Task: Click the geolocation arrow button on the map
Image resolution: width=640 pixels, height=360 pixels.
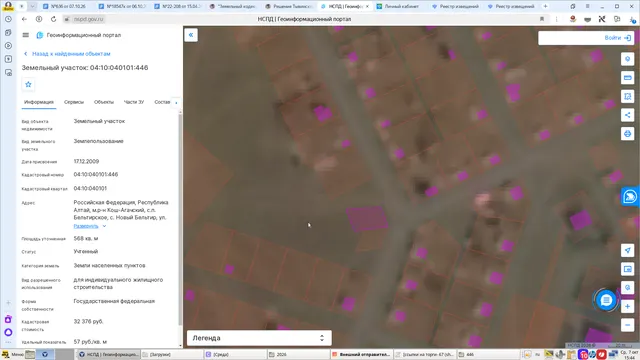Action: pos(627,250)
